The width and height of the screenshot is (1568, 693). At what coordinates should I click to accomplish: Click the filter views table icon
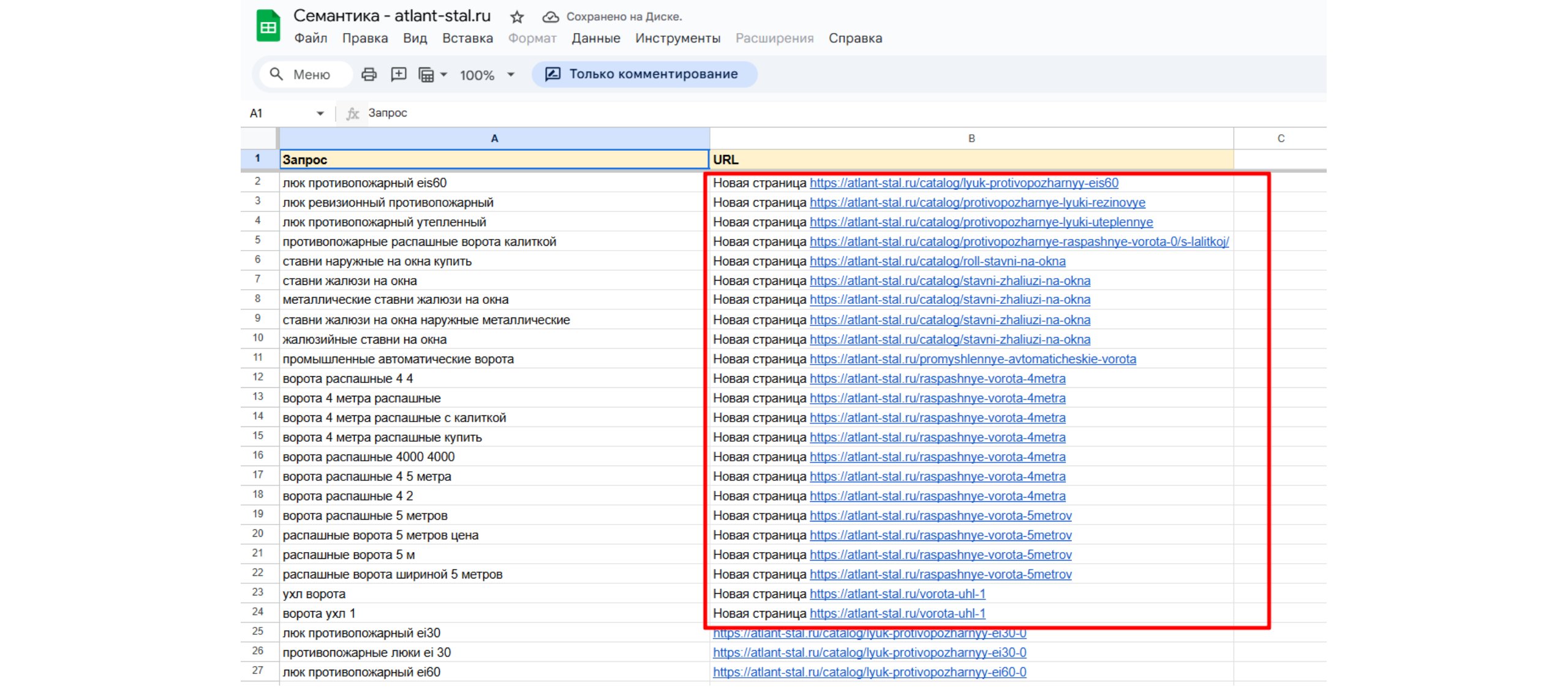point(426,75)
